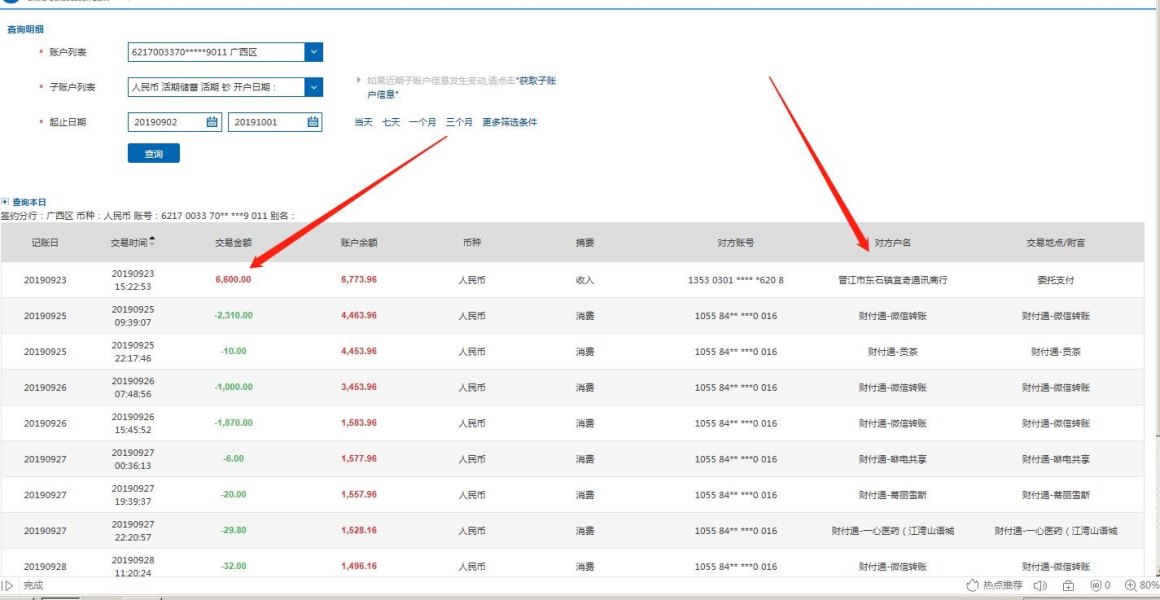Click the 币种 column header
Image resolution: width=1160 pixels, height=600 pixels.
pos(472,243)
